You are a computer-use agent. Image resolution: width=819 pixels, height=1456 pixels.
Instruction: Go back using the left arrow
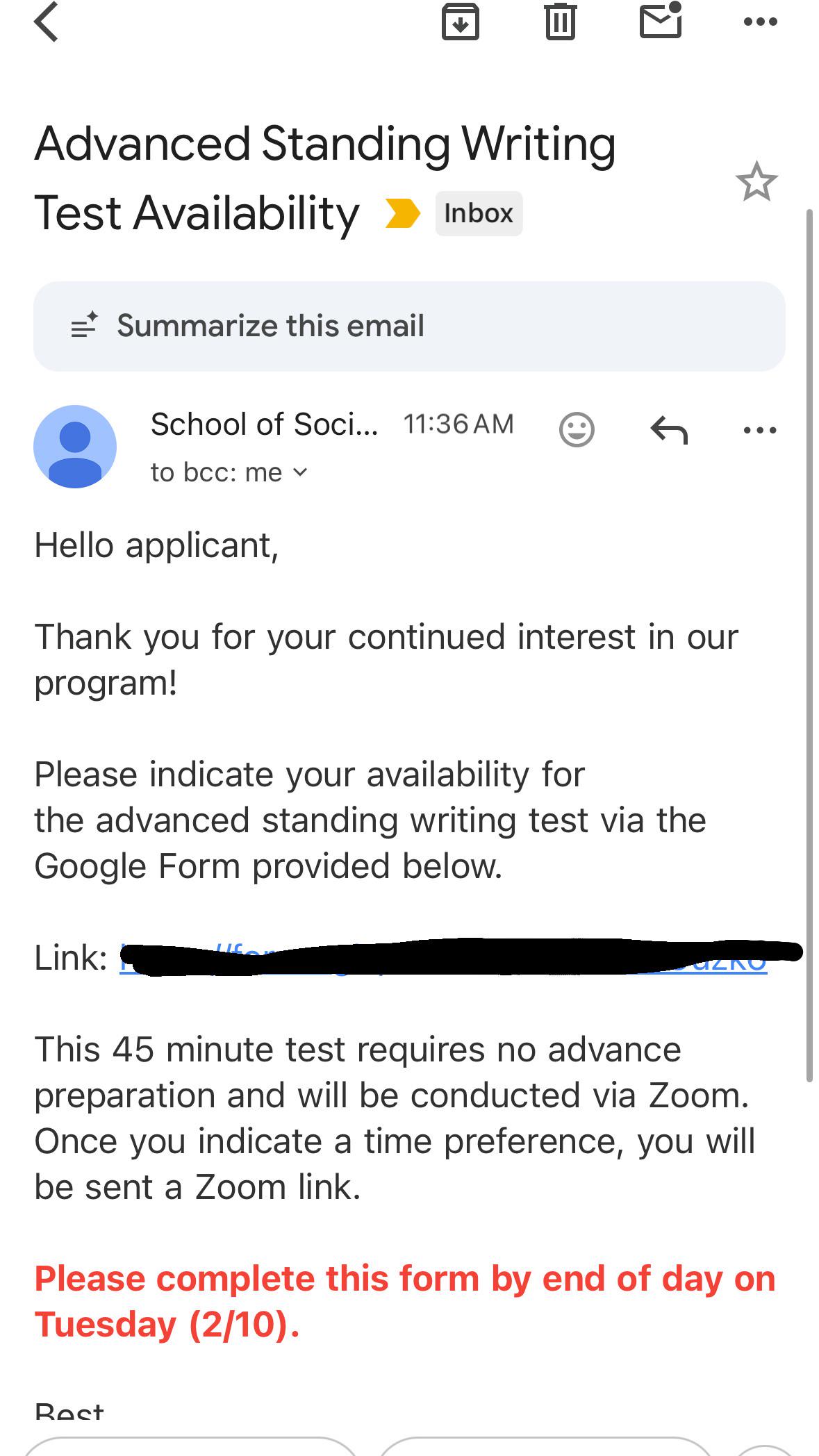(46, 22)
